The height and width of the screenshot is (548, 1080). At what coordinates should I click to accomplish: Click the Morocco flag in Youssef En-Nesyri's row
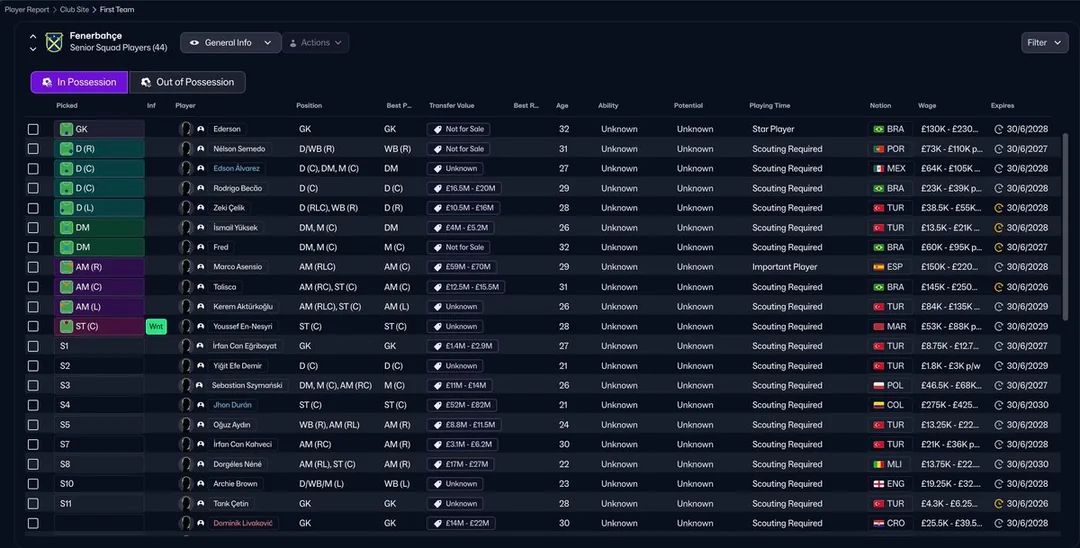(878, 326)
